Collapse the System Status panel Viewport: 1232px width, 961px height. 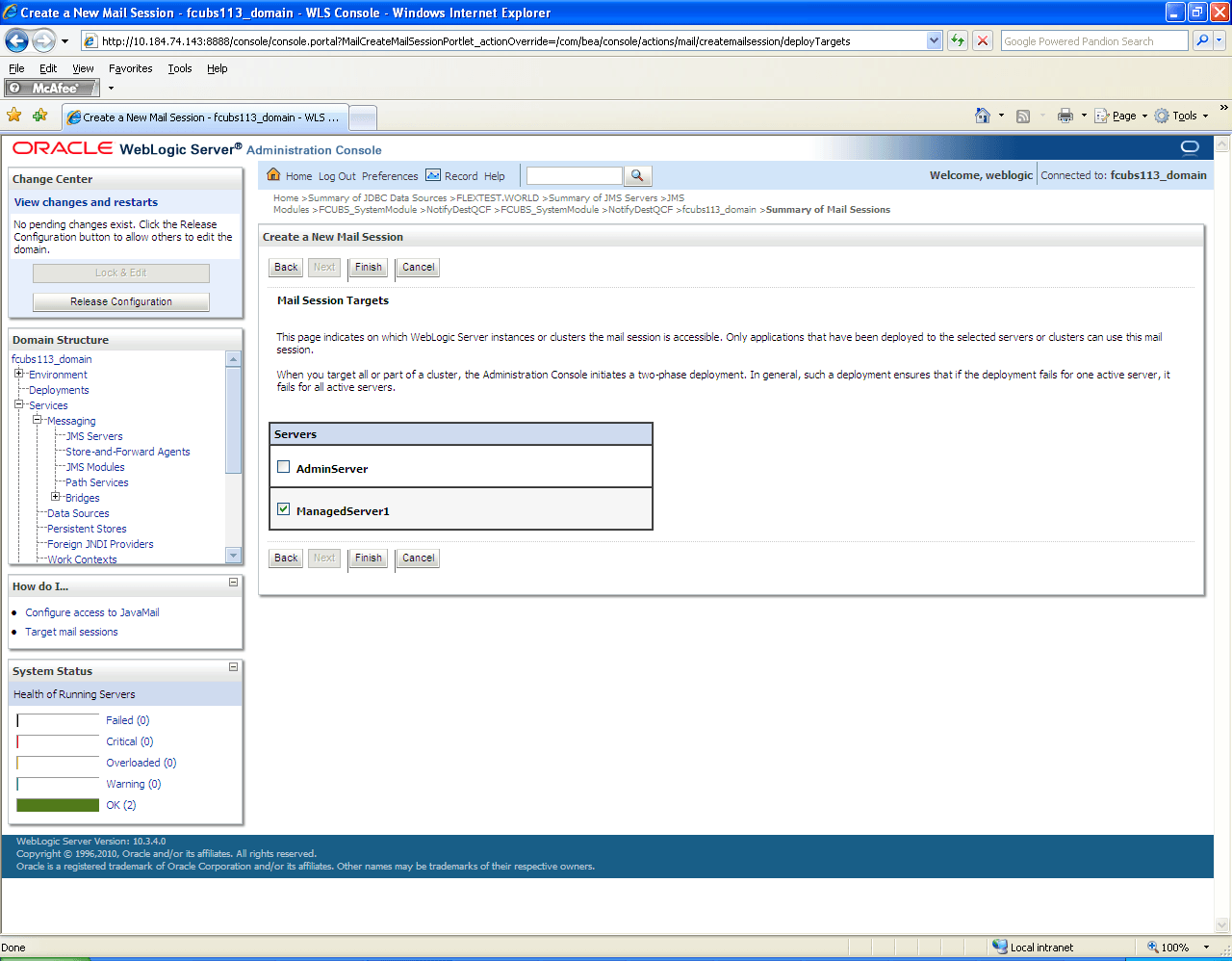click(x=233, y=667)
